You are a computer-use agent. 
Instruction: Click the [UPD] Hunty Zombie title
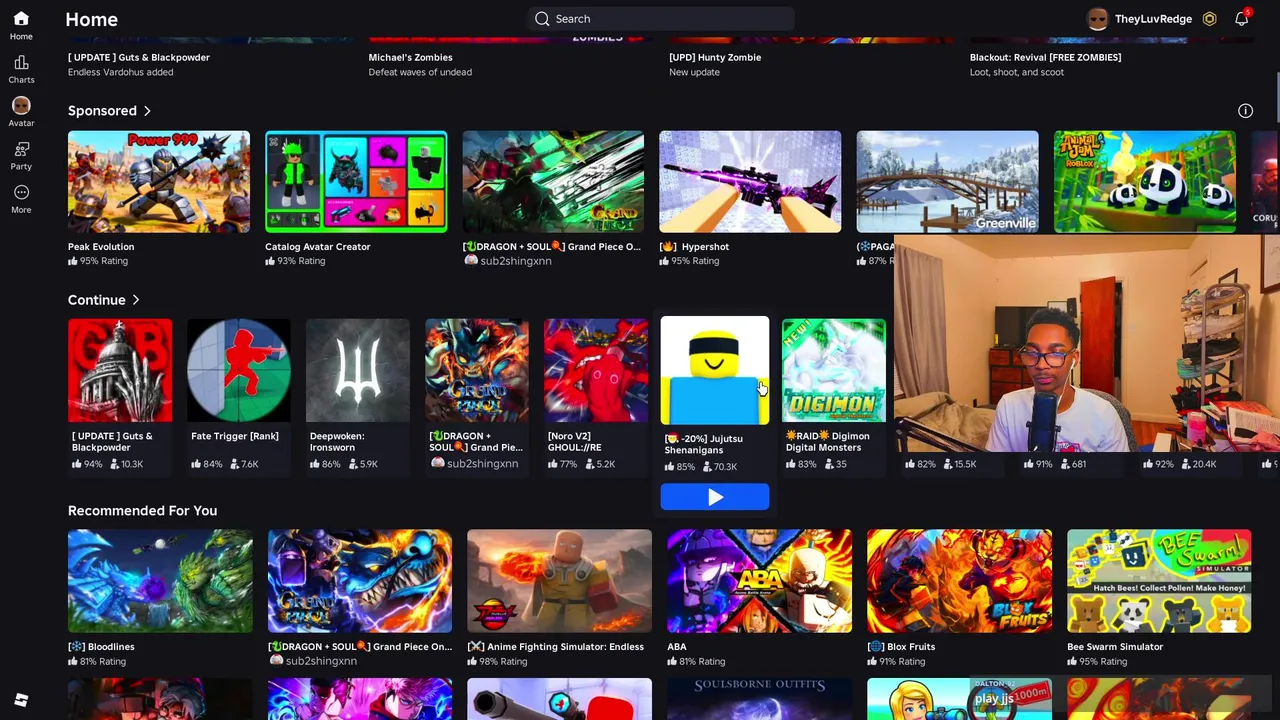[715, 58]
